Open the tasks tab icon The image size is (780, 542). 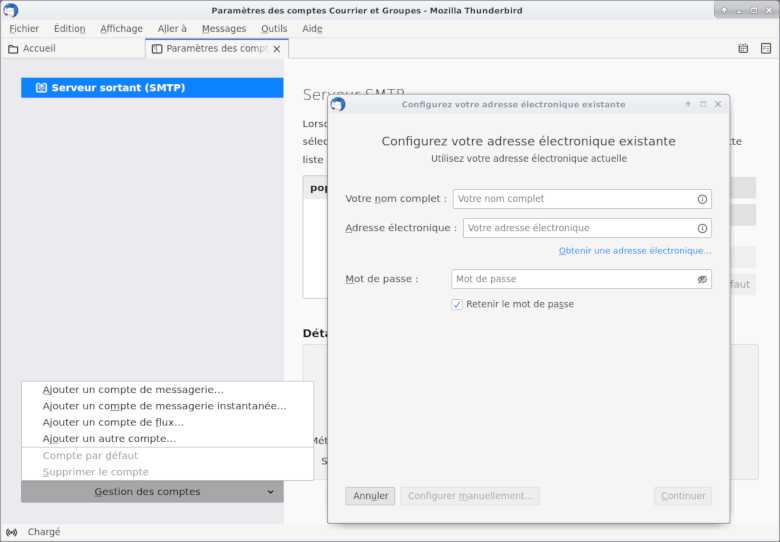click(766, 48)
